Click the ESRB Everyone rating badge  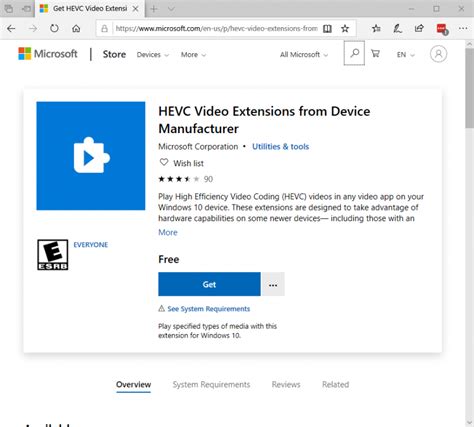(x=53, y=255)
